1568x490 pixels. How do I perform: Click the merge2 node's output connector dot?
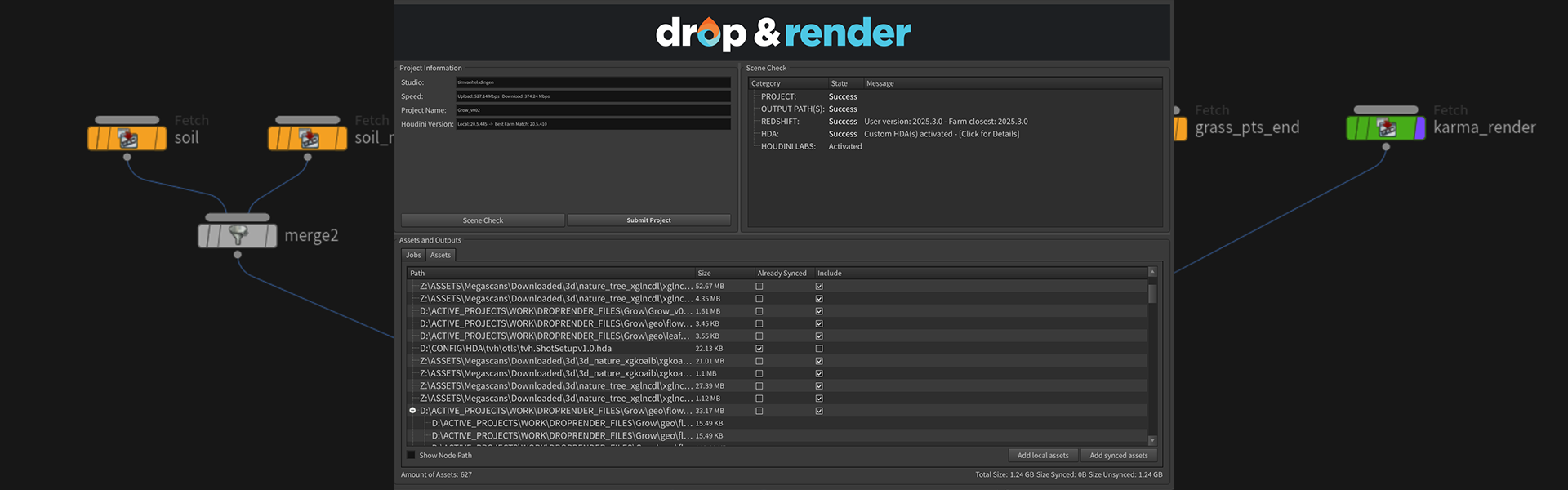click(x=238, y=255)
